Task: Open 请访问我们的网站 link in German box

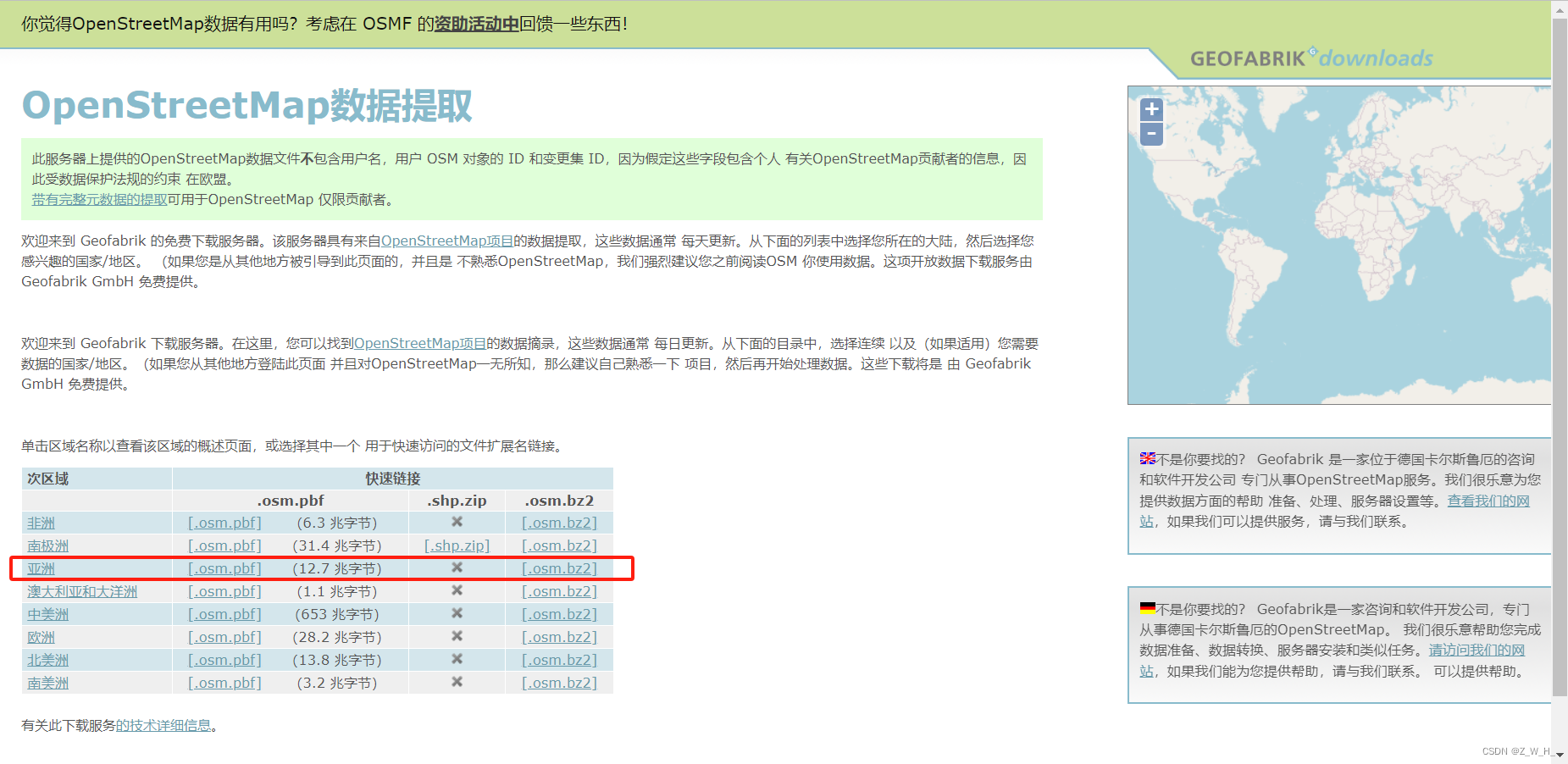Action: [1477, 651]
